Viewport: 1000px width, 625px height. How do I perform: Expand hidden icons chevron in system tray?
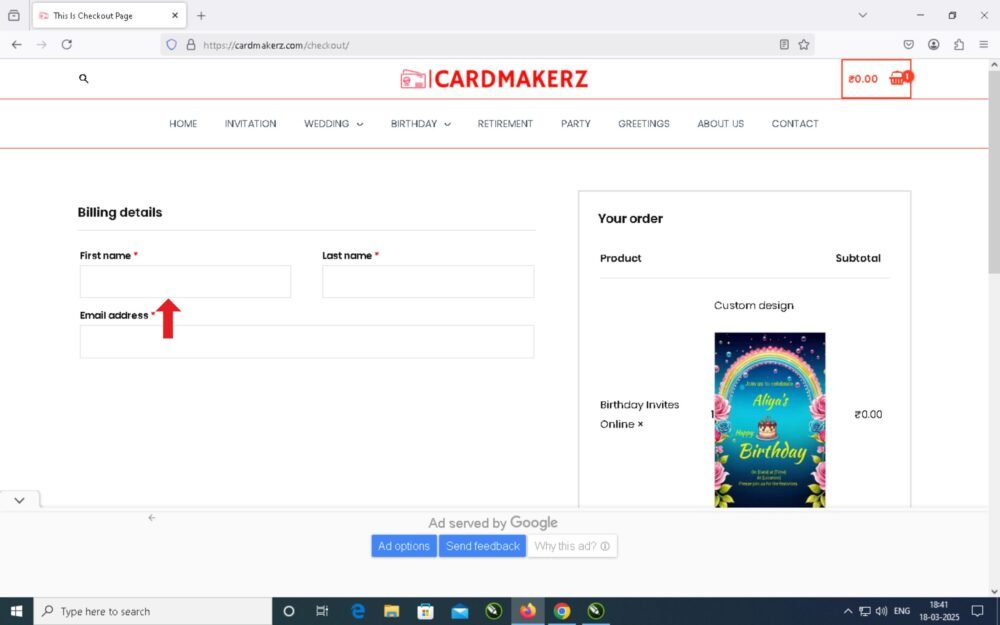pos(848,611)
